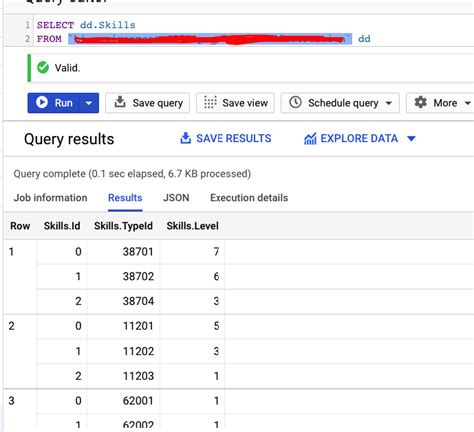Click the More gear icon

point(421,102)
